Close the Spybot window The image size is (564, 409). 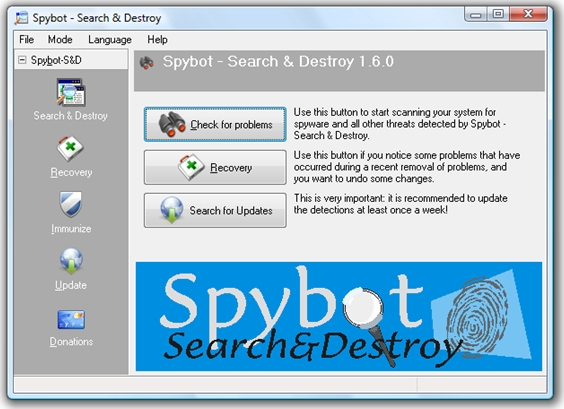[x=528, y=14]
